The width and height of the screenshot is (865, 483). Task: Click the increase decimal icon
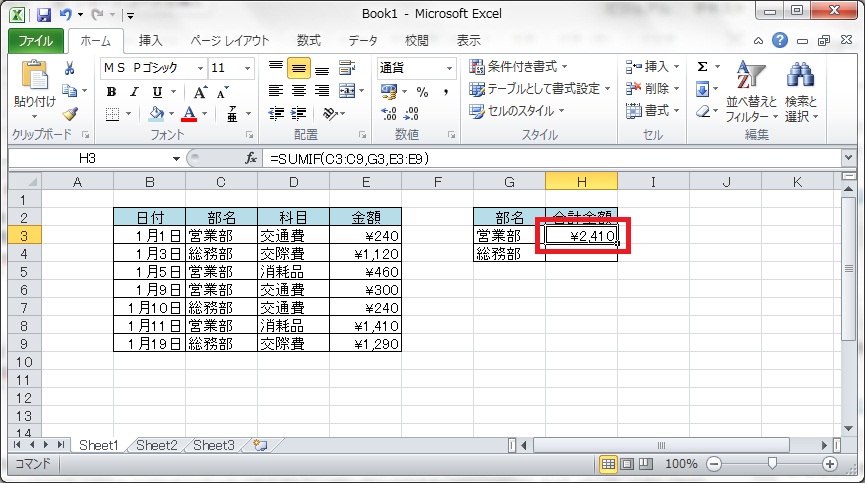pos(389,114)
